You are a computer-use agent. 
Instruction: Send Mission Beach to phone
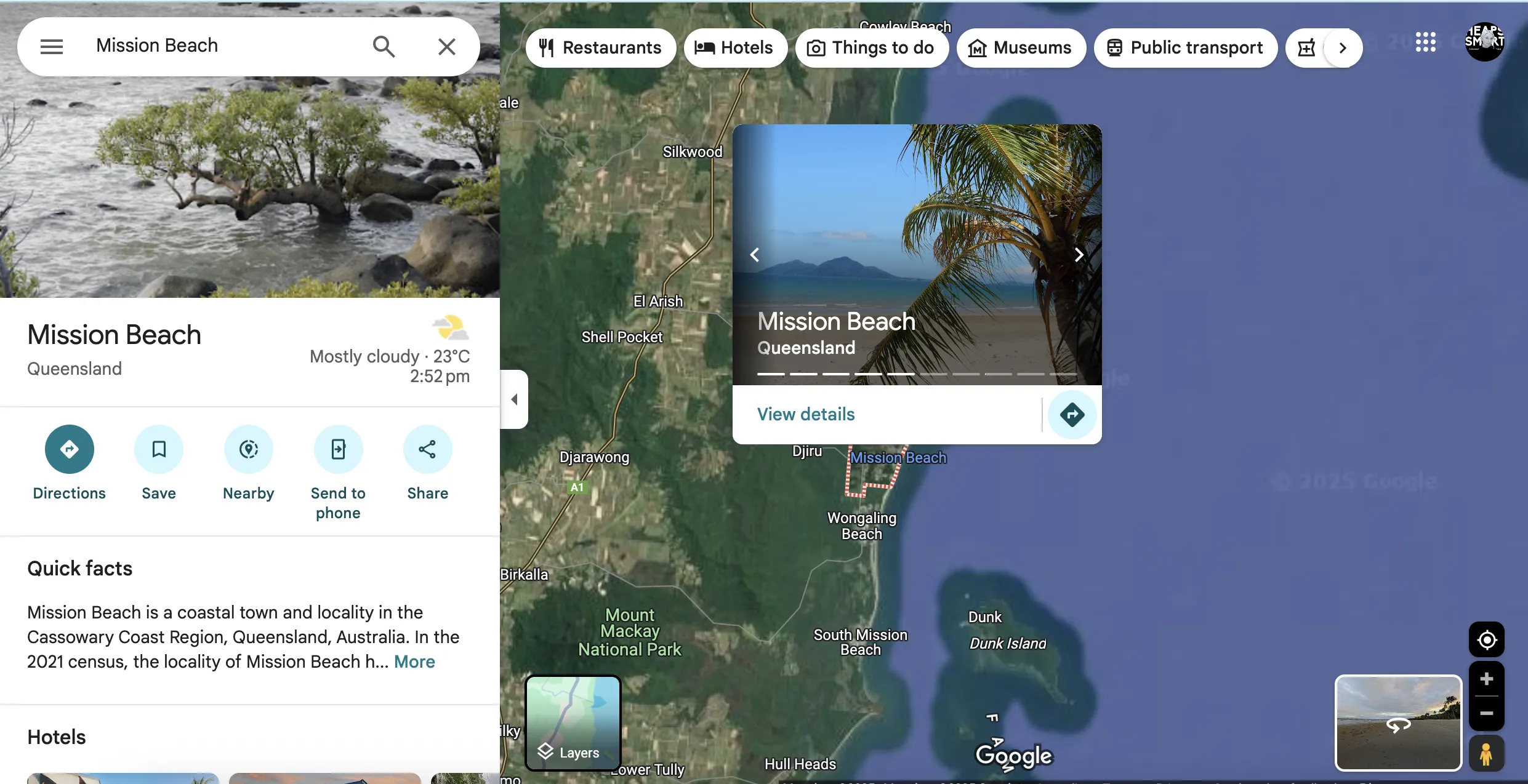tap(338, 473)
